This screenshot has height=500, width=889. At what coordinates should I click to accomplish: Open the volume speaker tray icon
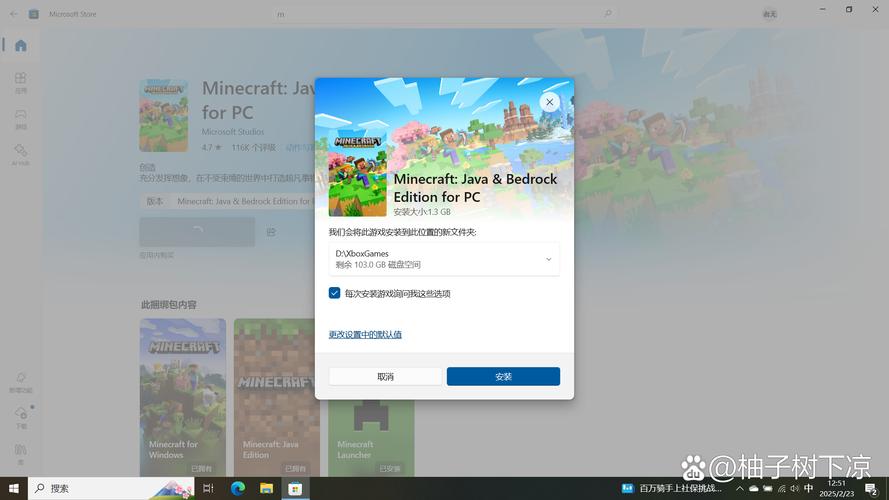794,488
